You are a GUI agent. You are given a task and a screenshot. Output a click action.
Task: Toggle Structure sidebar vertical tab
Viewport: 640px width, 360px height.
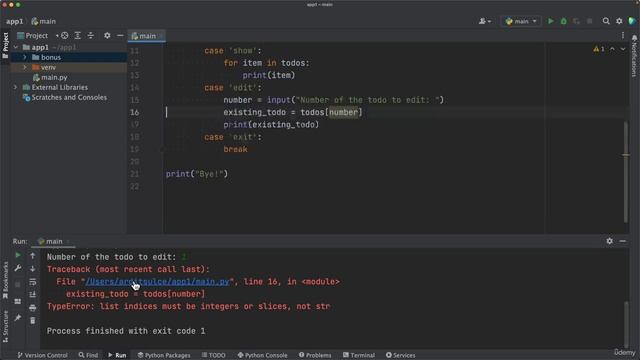click(5, 326)
